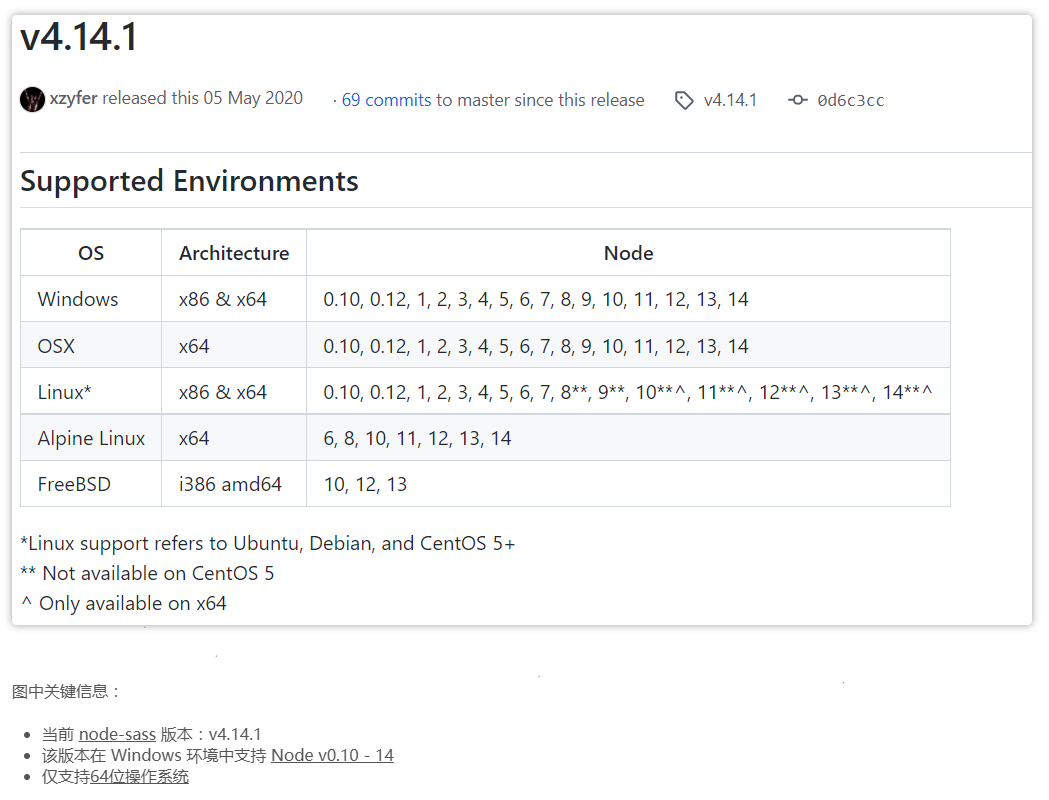Click Node versions in the OSX row

click(628, 345)
